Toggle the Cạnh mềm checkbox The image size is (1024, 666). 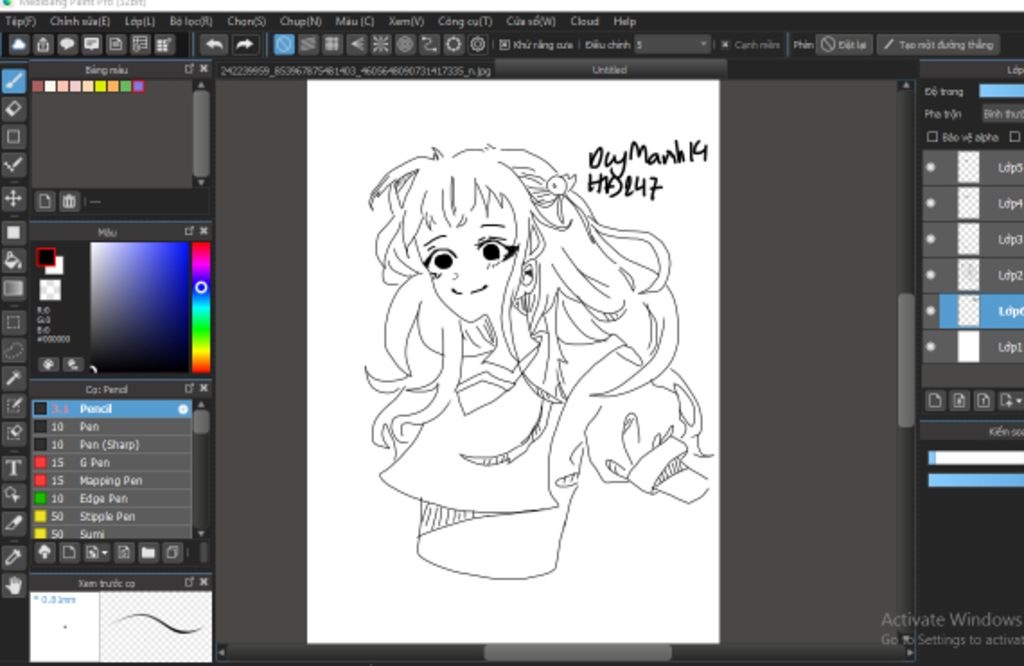tap(725, 44)
